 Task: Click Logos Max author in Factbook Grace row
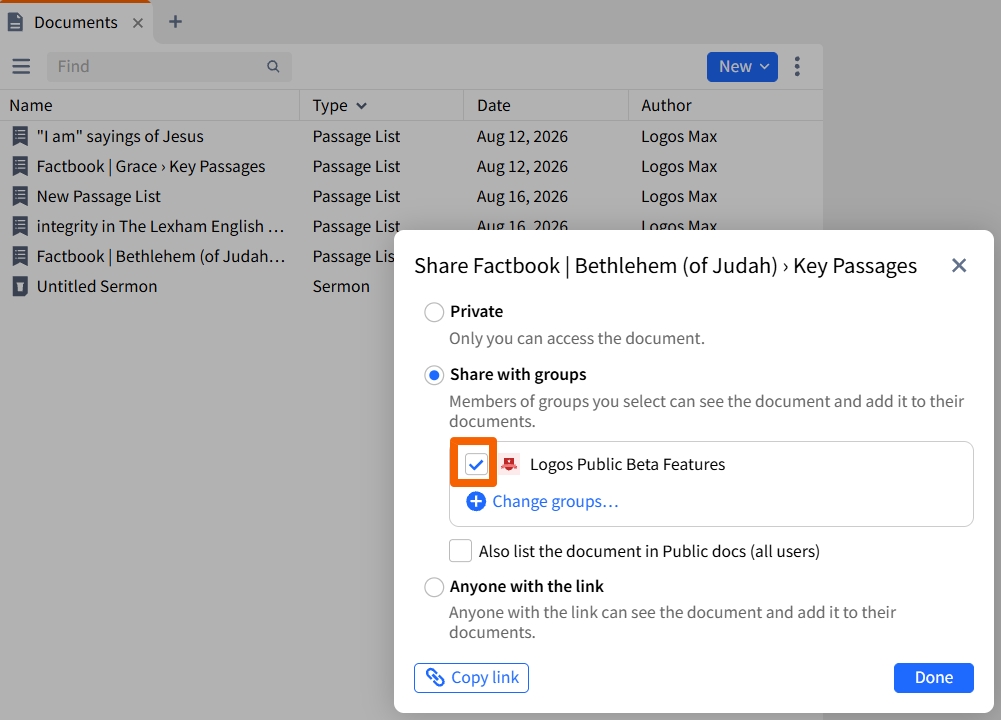[x=679, y=166]
